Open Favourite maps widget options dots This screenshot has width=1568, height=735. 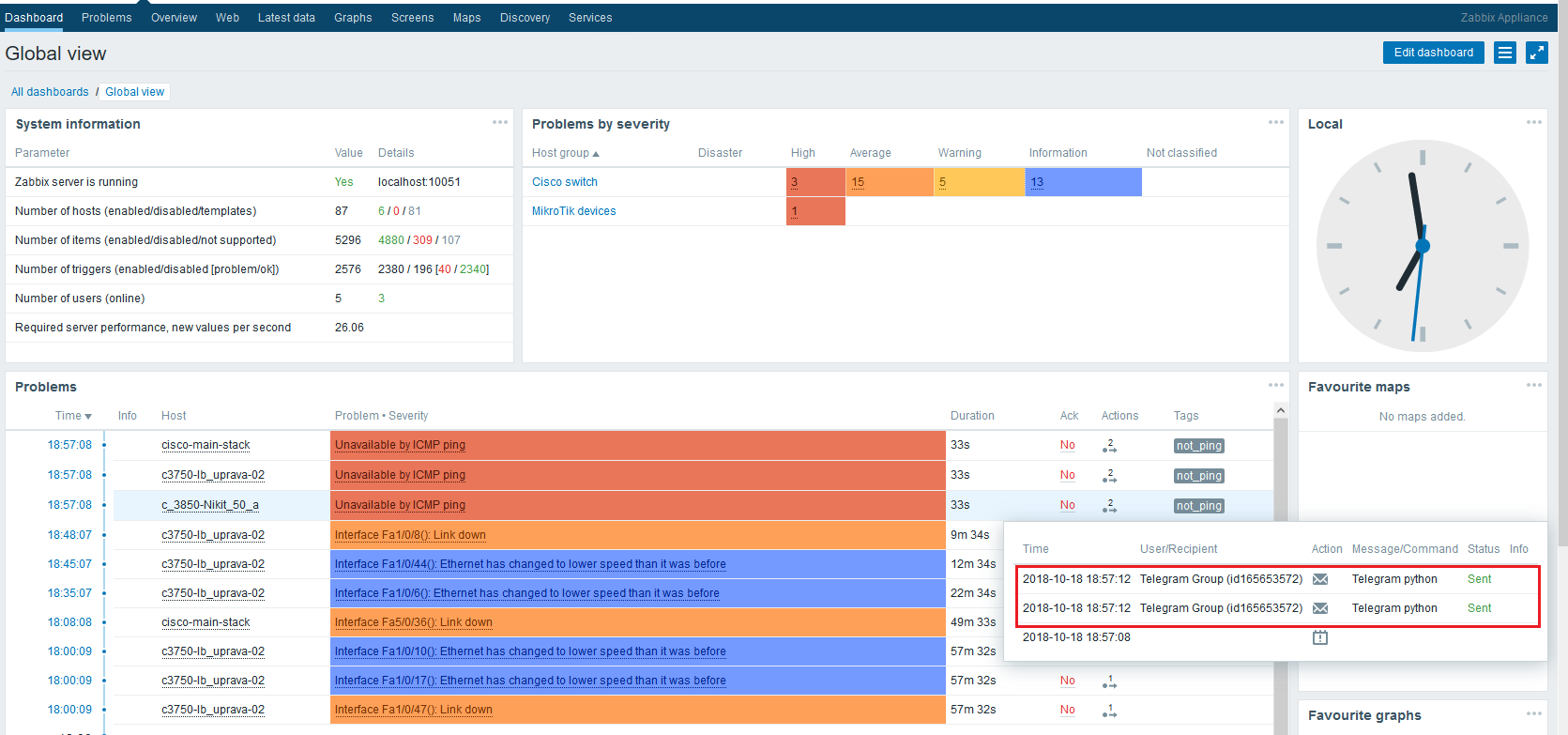pyautogui.click(x=1534, y=385)
